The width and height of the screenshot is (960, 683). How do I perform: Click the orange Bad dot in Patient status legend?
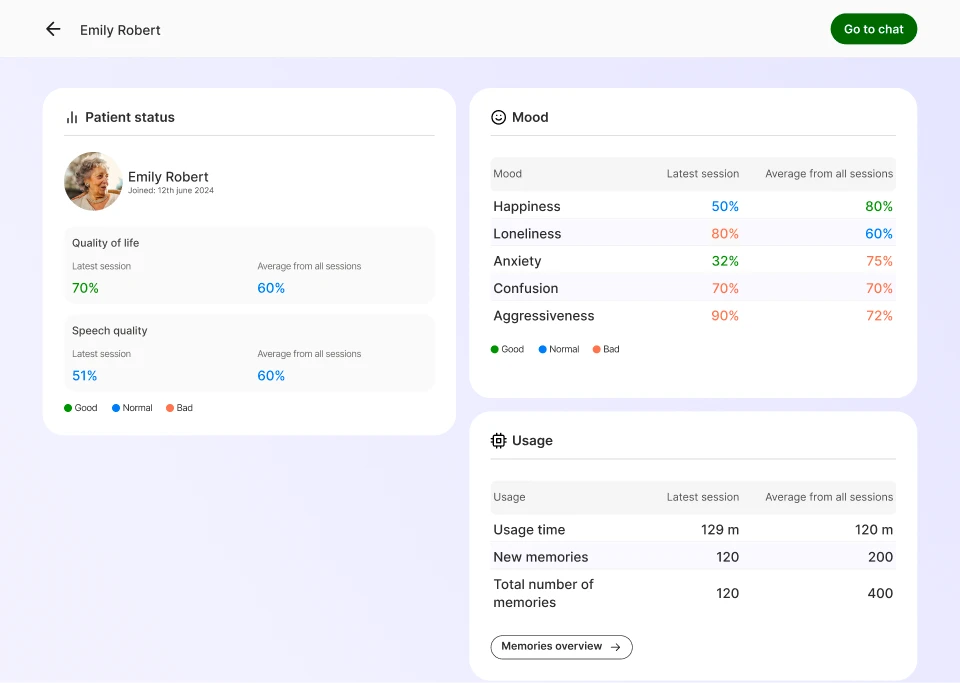pyautogui.click(x=170, y=408)
